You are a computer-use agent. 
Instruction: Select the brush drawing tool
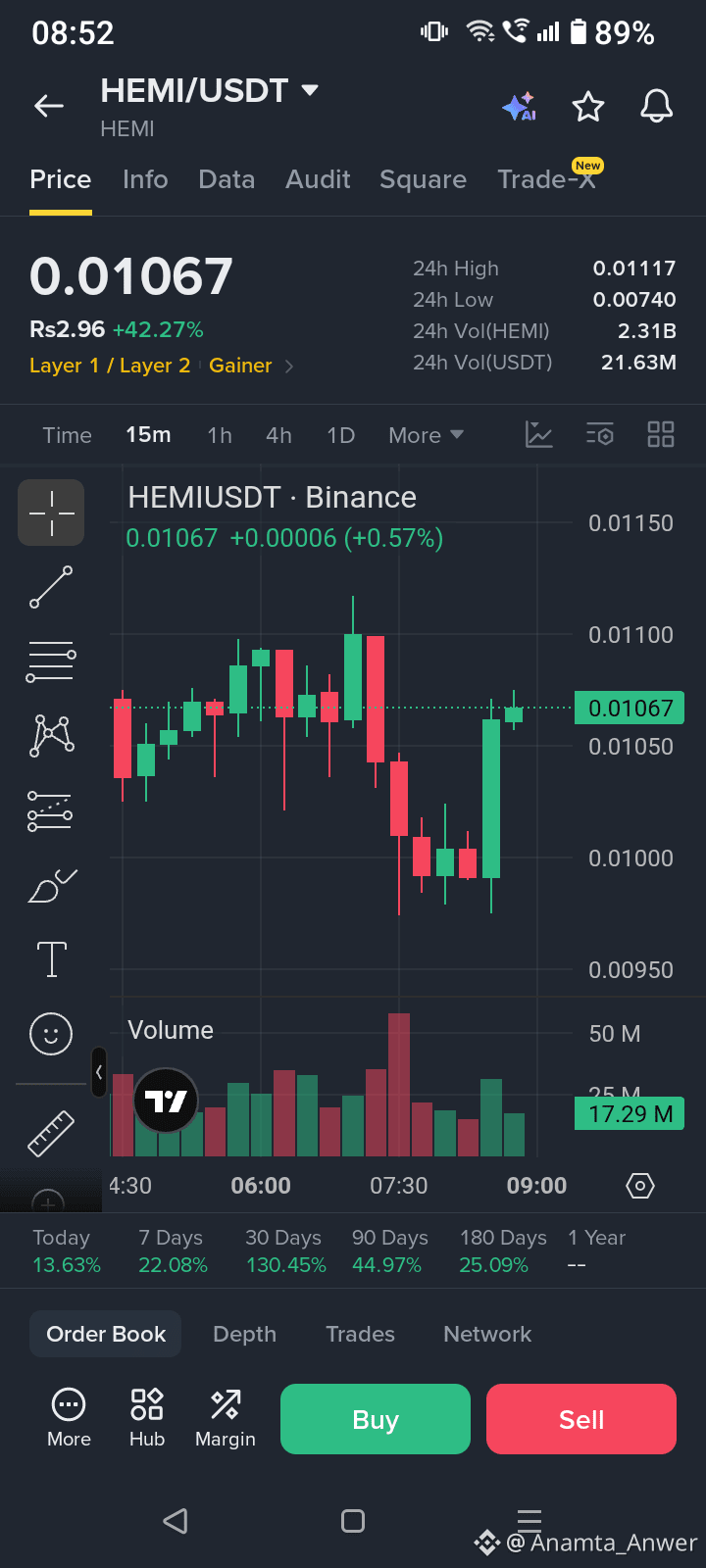tap(52, 886)
